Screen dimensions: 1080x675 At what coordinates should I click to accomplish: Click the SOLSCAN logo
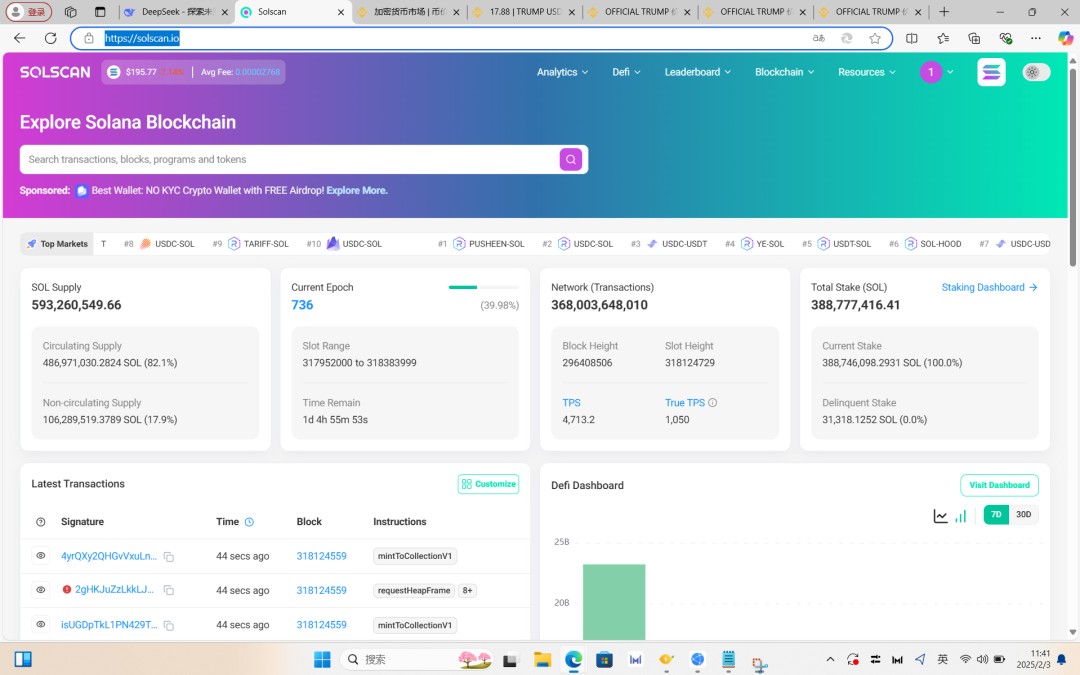pos(55,72)
